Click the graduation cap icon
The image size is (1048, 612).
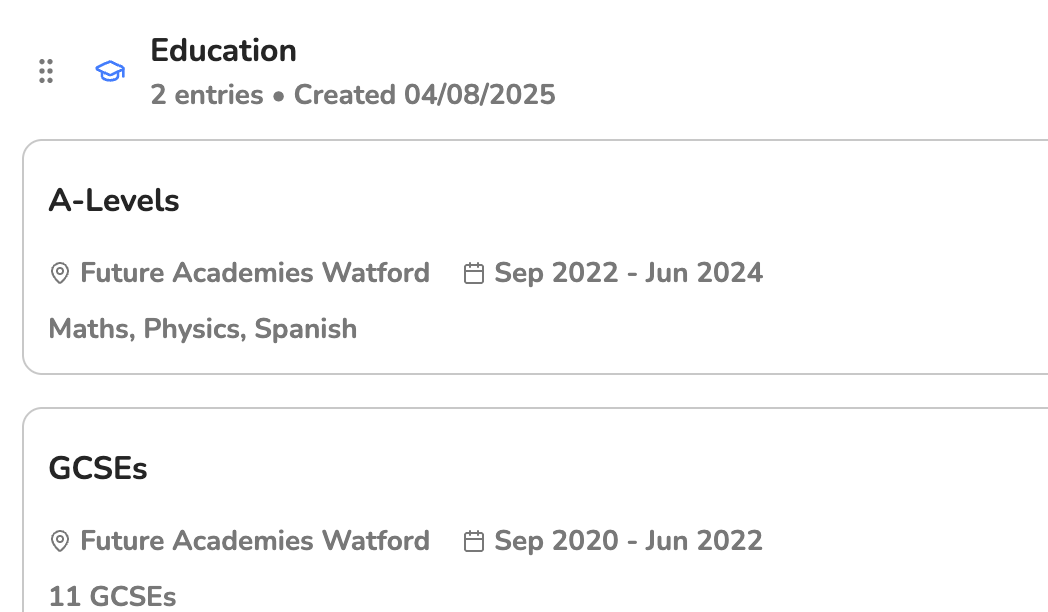(x=110, y=72)
